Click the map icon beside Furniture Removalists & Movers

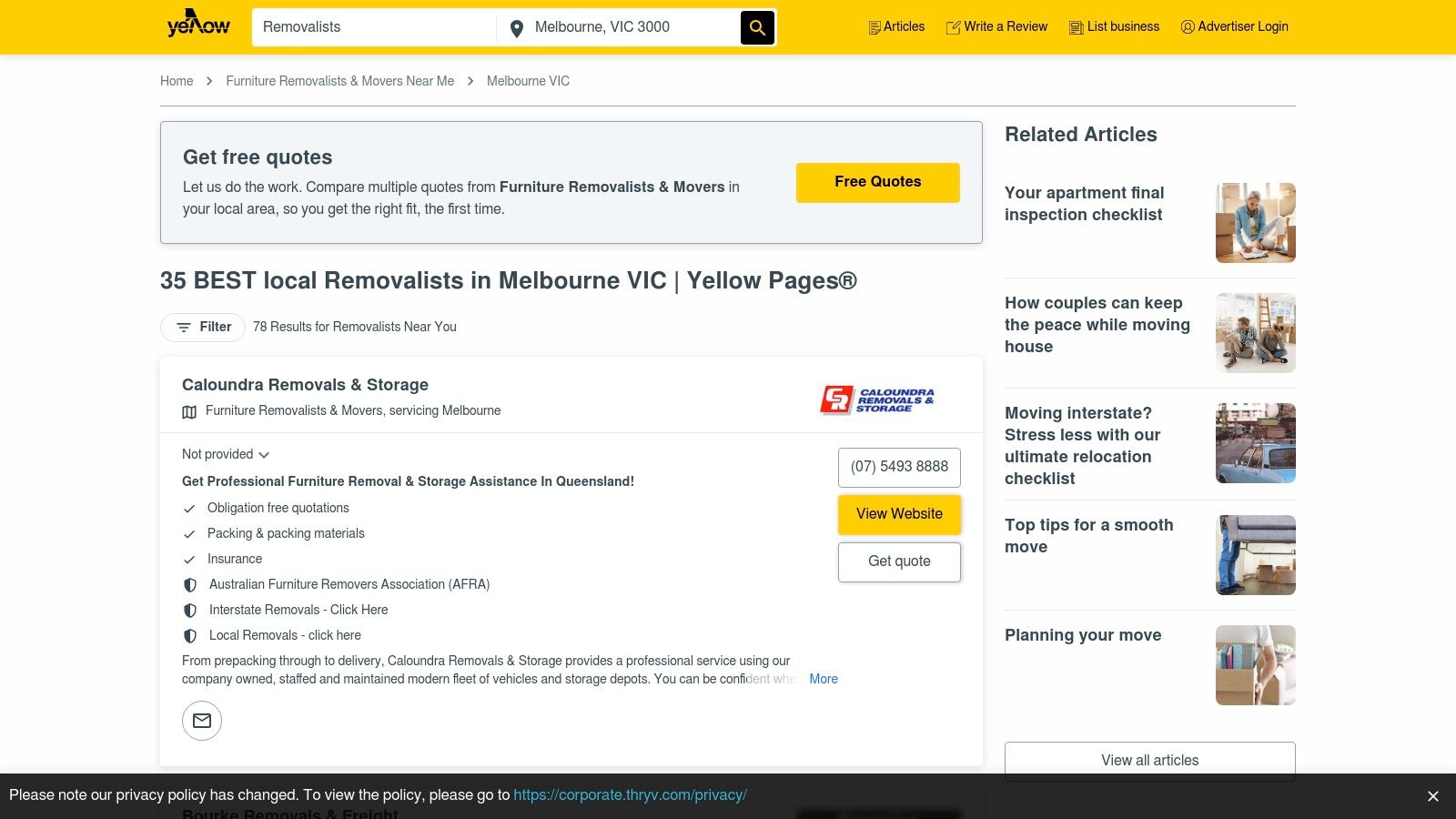pos(189,412)
